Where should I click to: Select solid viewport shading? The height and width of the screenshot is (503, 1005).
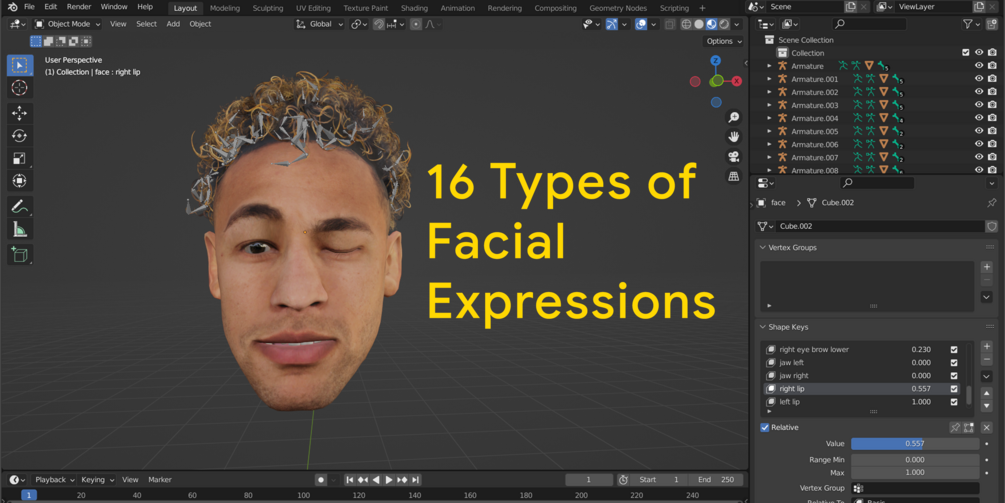click(x=699, y=24)
